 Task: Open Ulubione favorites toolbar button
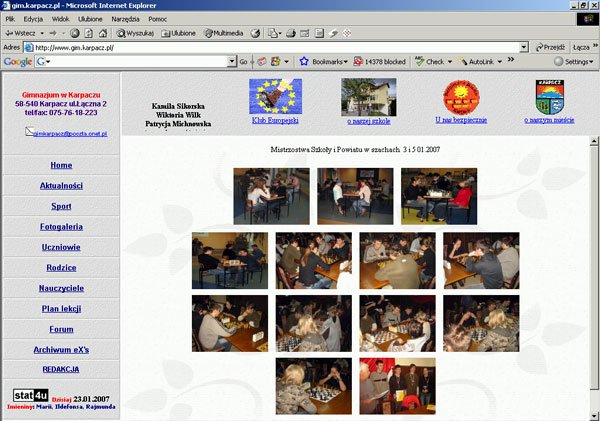click(x=178, y=33)
